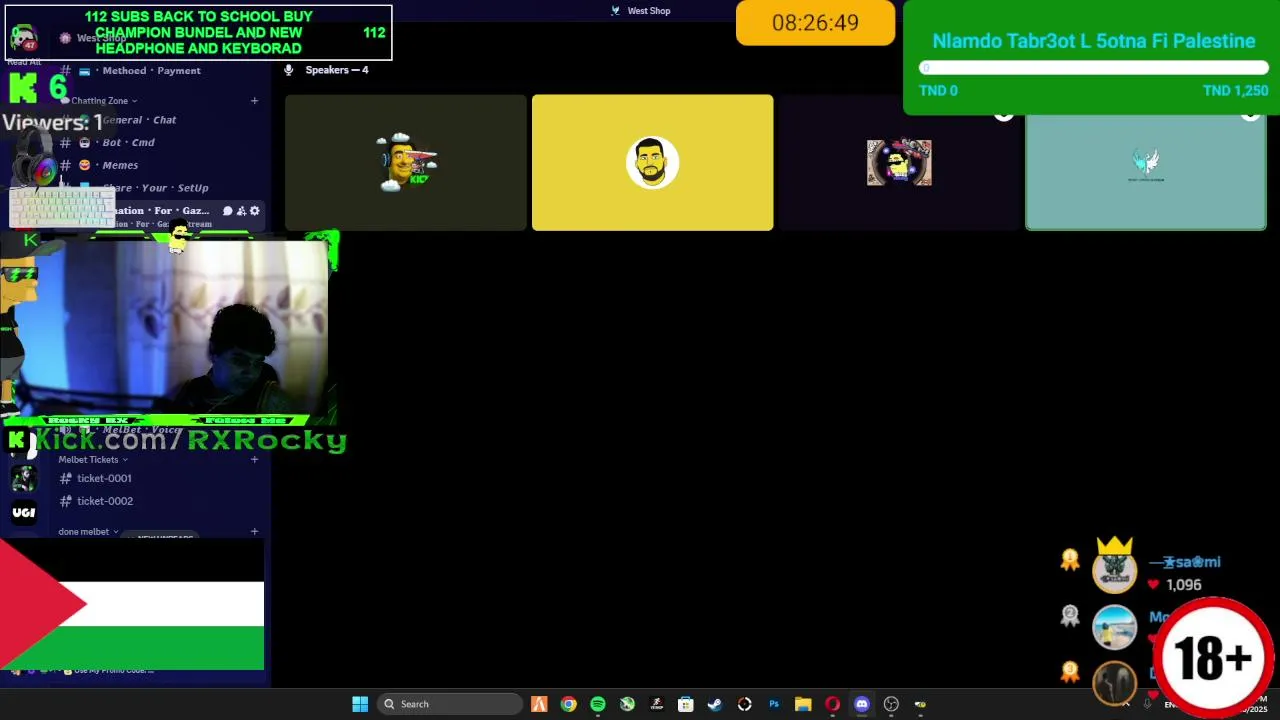Image resolution: width=1280 pixels, height=720 pixels.
Task: Add channel to Chatting Zone category
Action: tap(254, 100)
